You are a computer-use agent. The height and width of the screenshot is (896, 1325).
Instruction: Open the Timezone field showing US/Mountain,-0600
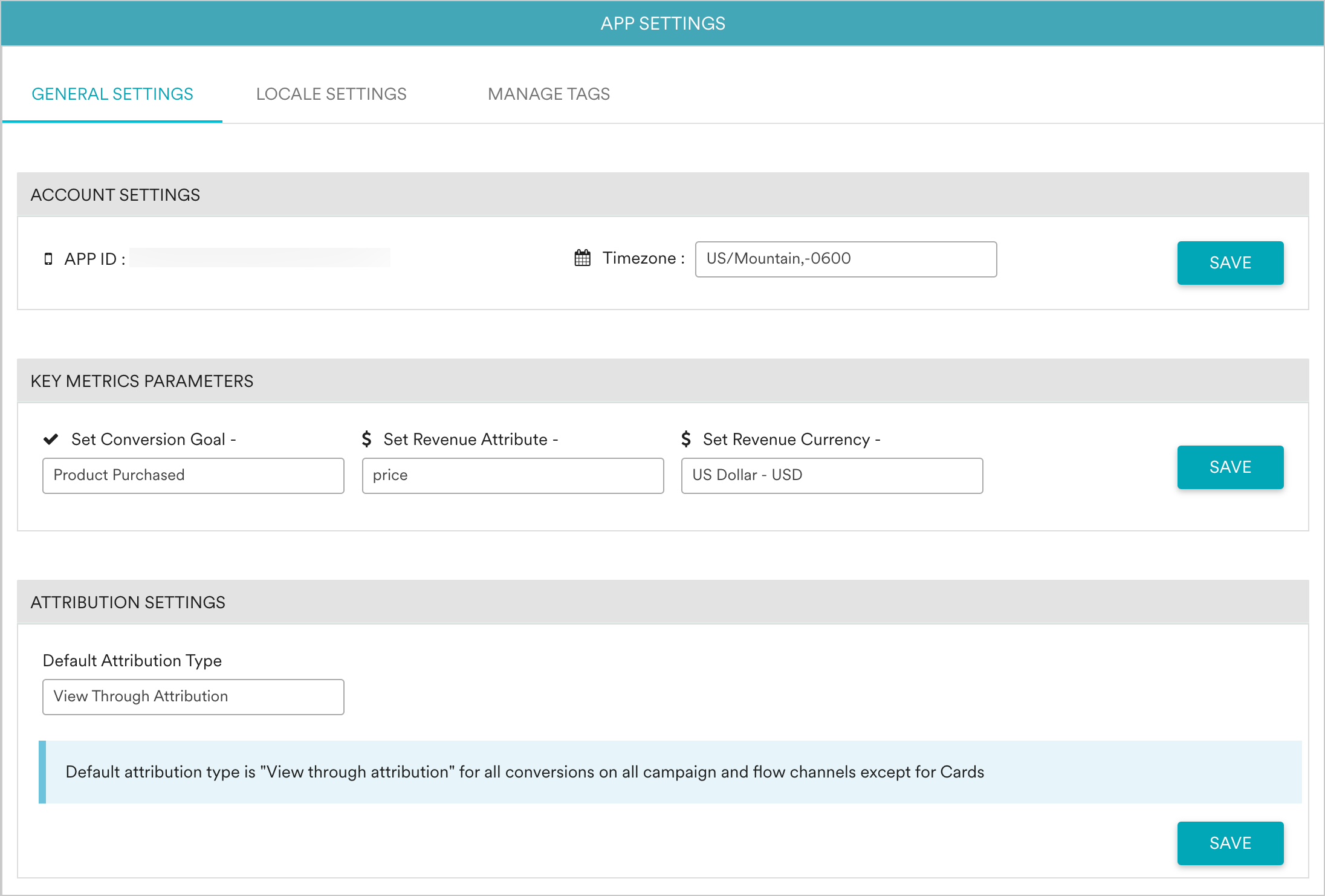845,259
